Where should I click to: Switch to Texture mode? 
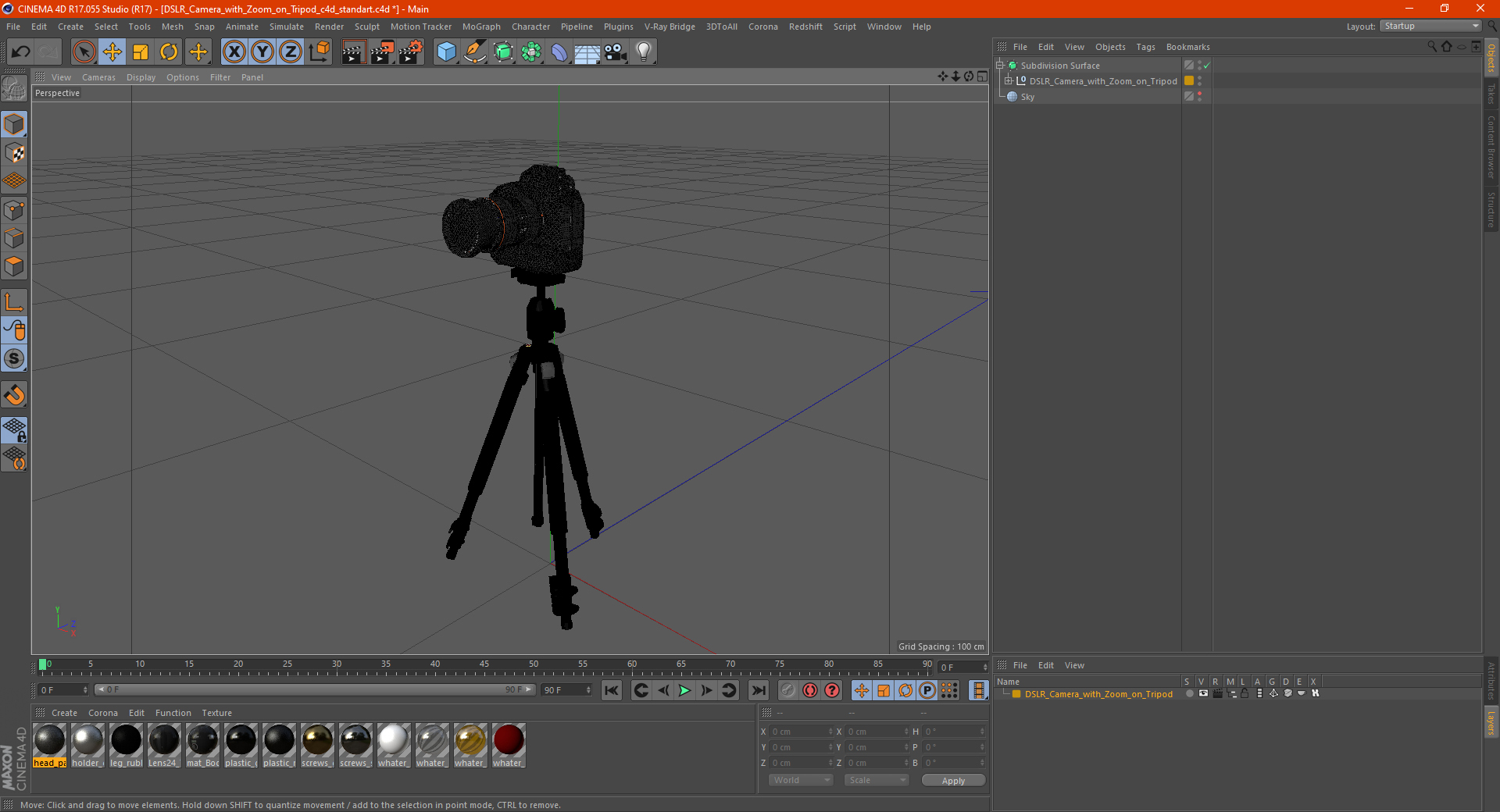(14, 153)
